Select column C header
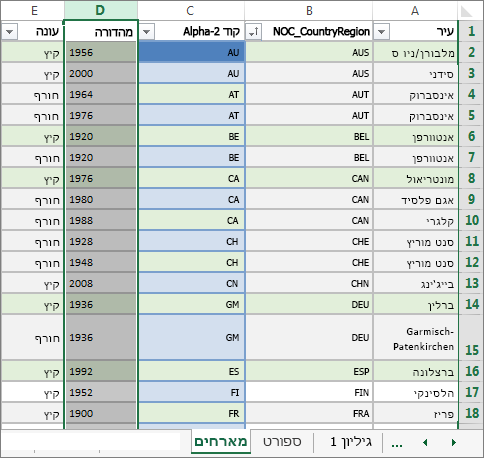 [x=191, y=11]
